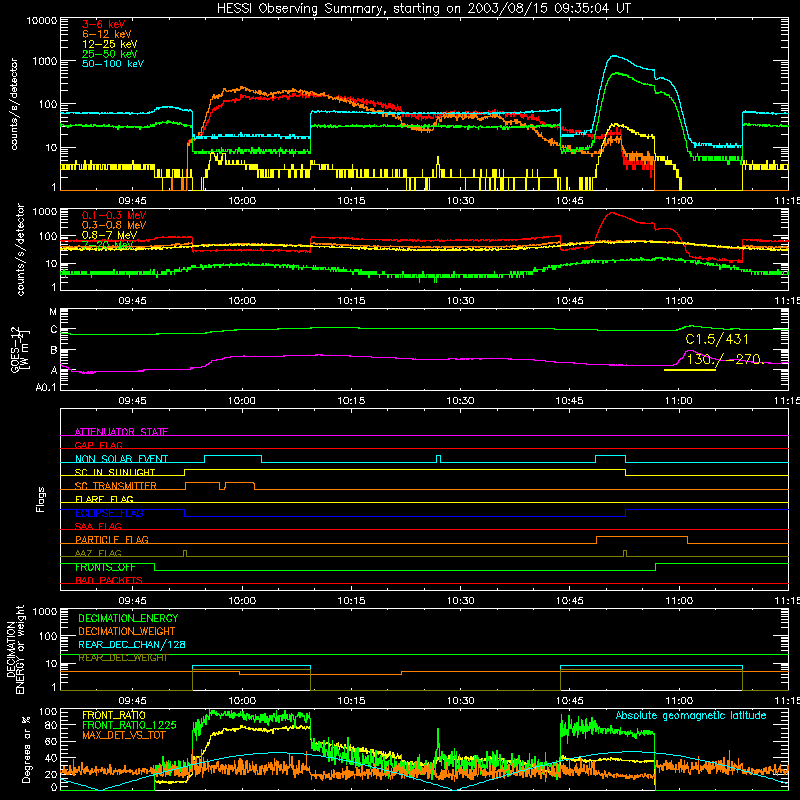Select the blue 'ECLIPSE_FLAG' label
The image size is (800, 800).
pos(109,513)
